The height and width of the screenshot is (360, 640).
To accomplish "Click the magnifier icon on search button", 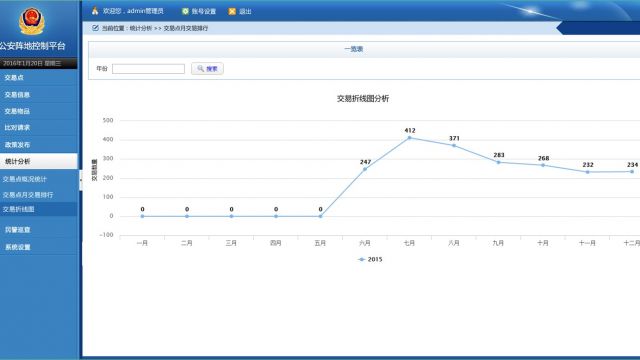I will [x=200, y=69].
